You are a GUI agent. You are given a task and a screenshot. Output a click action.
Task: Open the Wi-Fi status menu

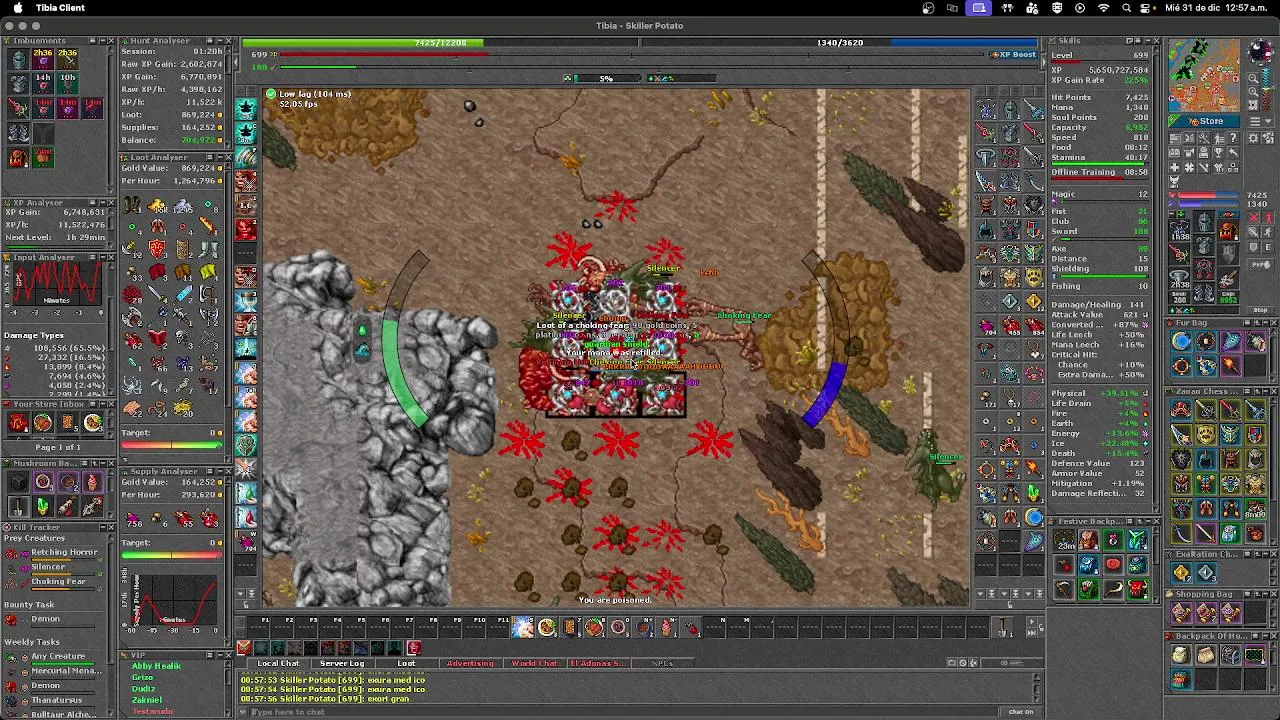pyautogui.click(x=1104, y=8)
